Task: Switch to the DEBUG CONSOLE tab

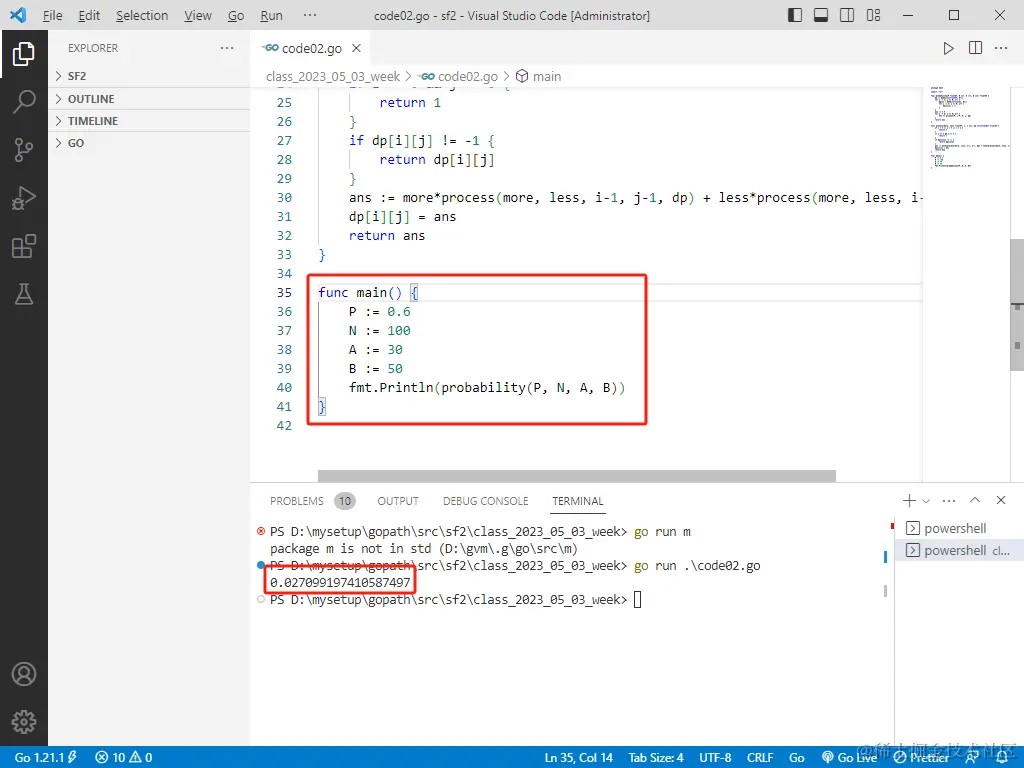Action: [485, 501]
